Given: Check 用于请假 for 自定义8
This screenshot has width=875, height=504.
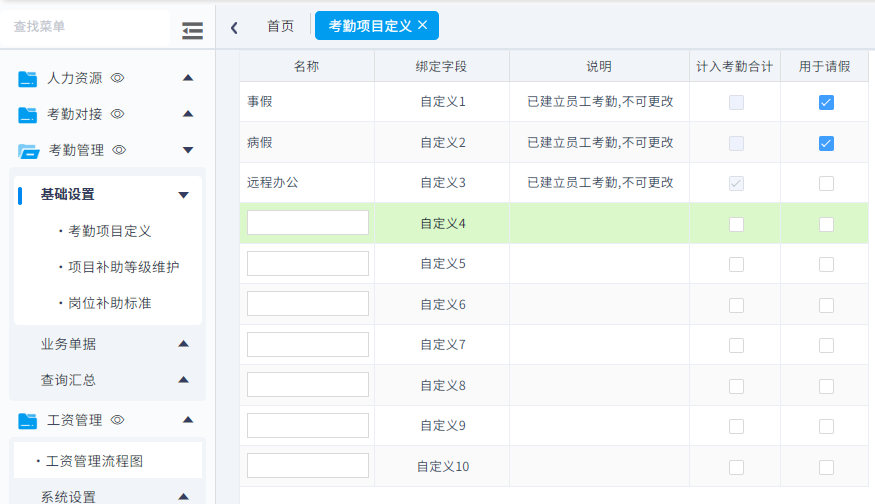Looking at the screenshot, I should coord(826,386).
